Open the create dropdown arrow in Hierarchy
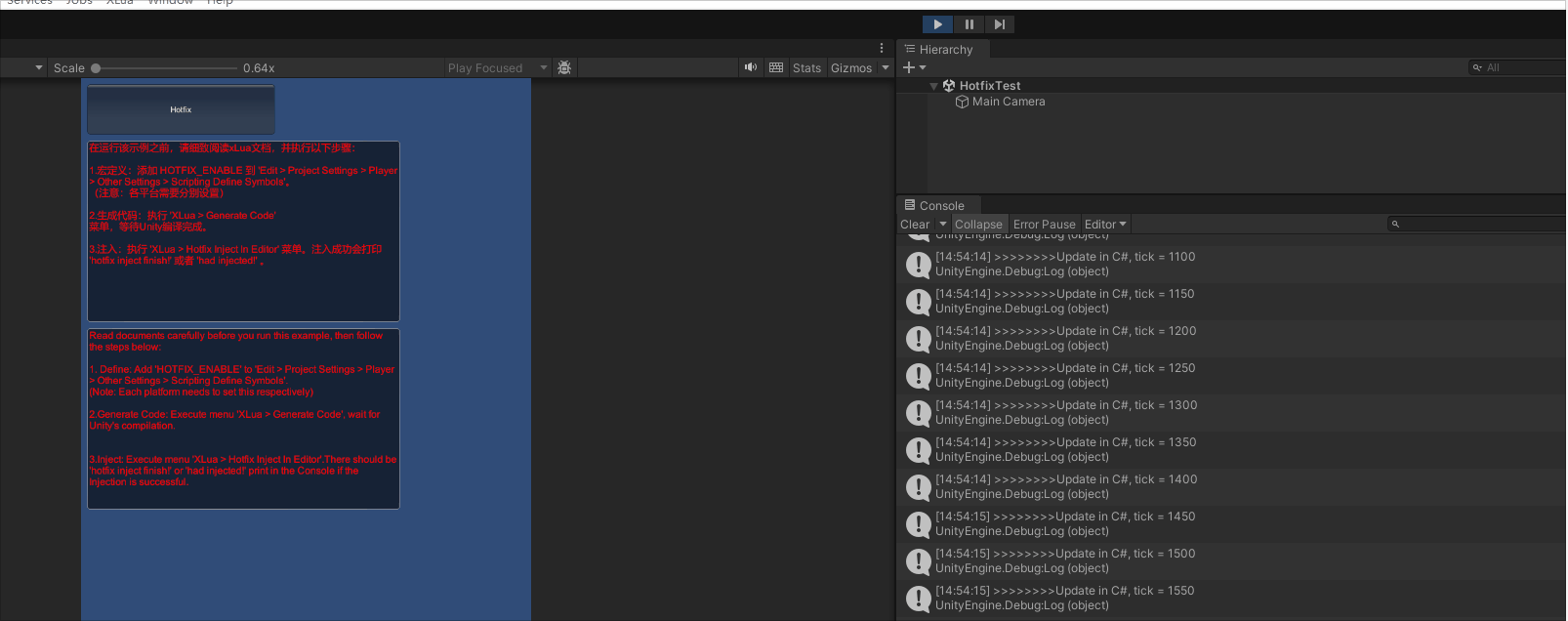This screenshot has height=621, width=1568. pos(923,68)
